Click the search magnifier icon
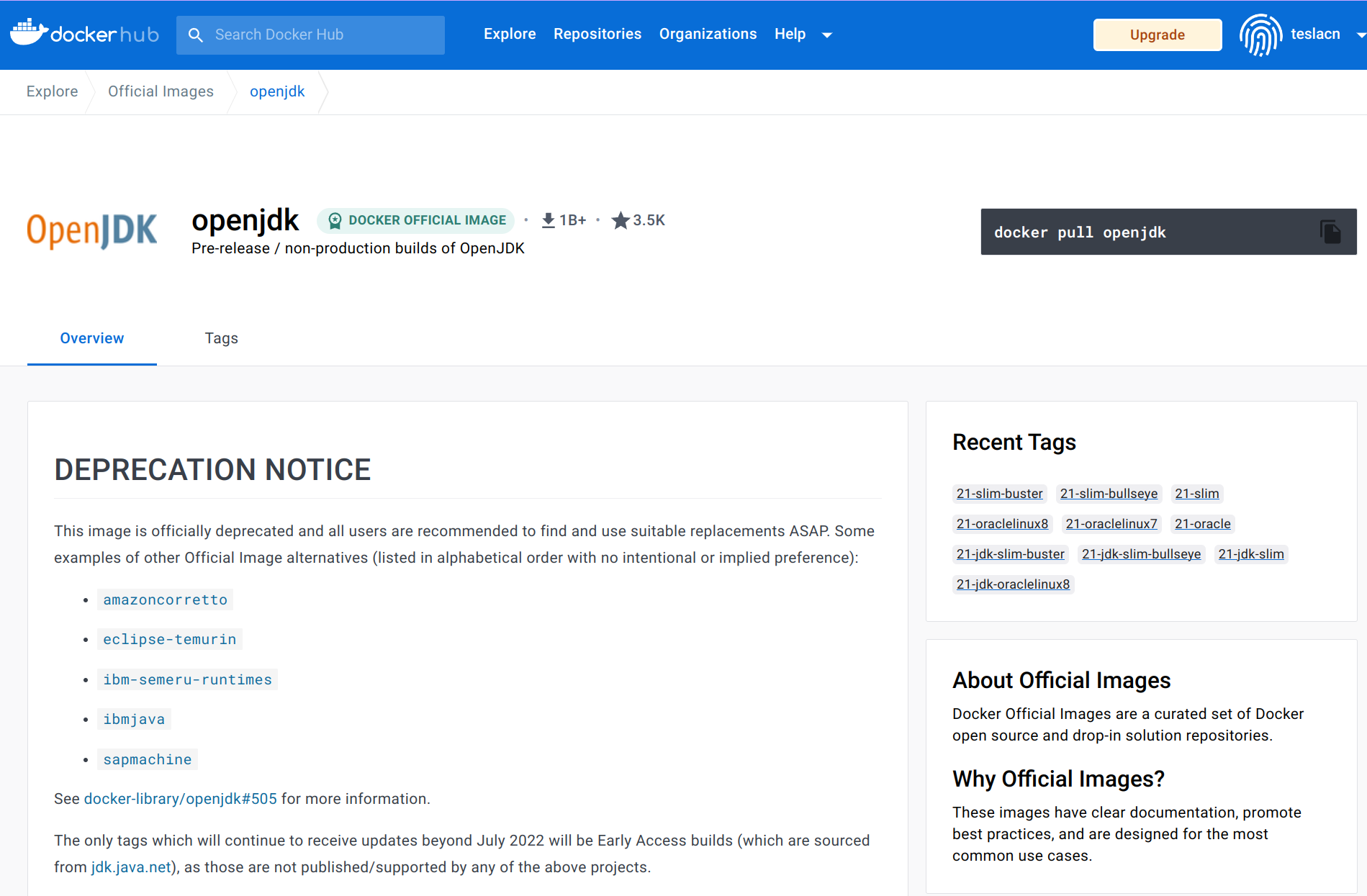1367x896 pixels. coord(196,35)
